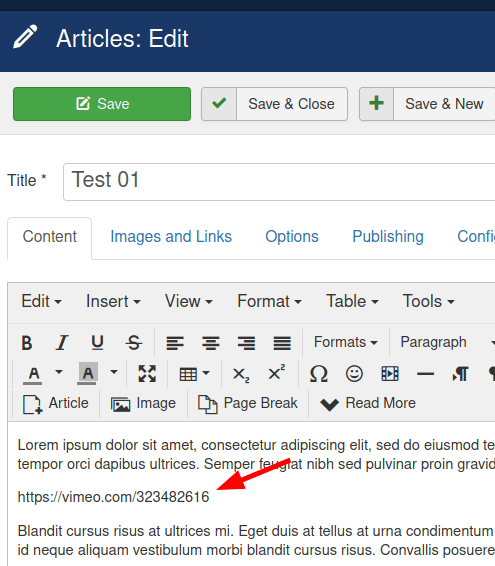Insert special character omega icon

click(x=319, y=374)
